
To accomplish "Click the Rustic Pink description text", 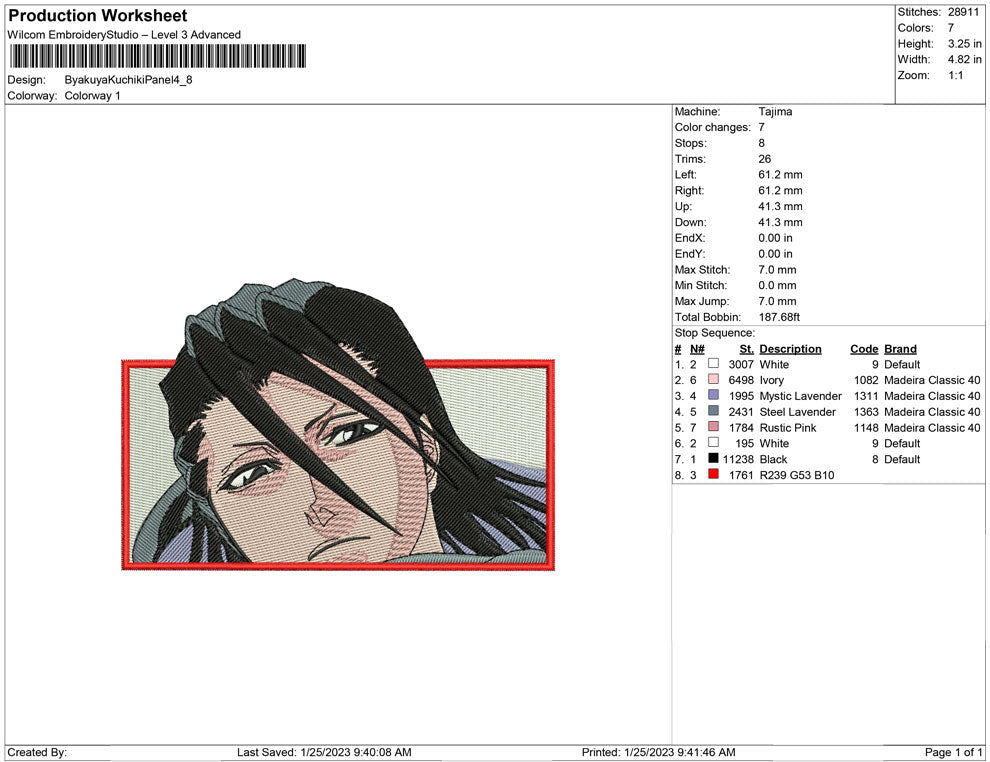I will (x=788, y=427).
